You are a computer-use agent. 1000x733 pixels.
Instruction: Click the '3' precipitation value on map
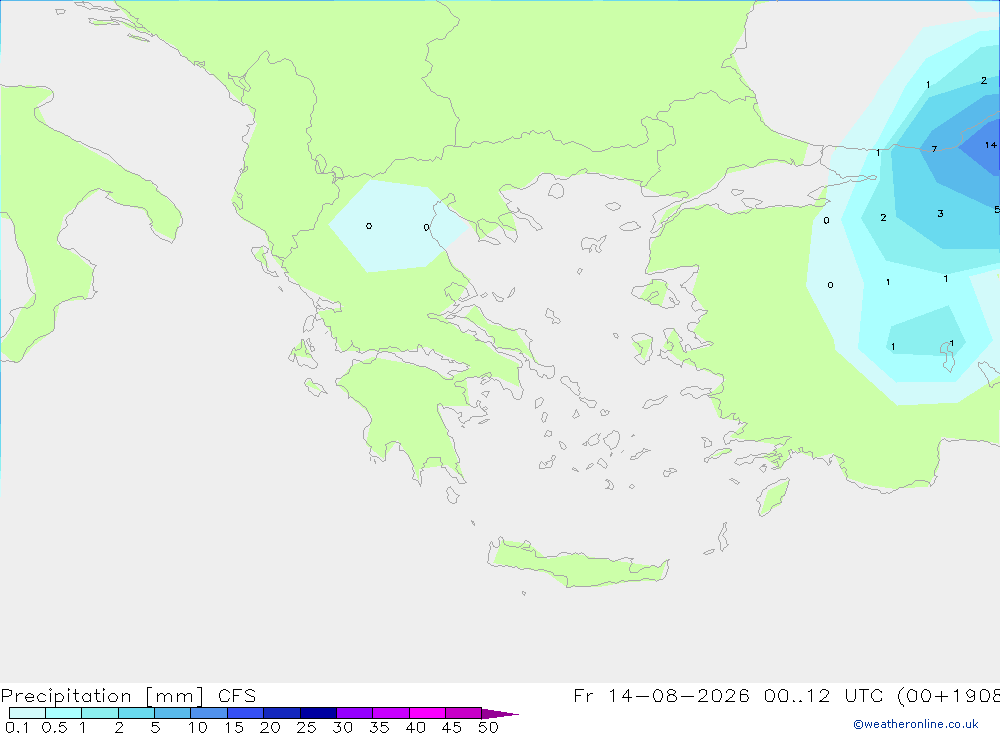(940, 214)
